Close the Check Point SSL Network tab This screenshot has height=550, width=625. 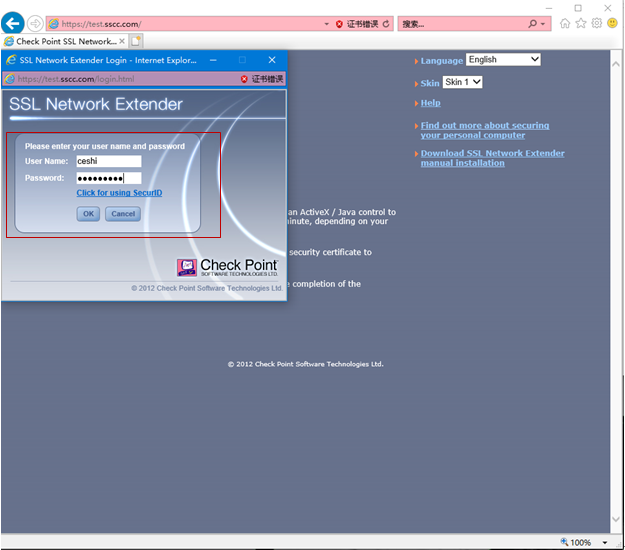click(x=122, y=41)
